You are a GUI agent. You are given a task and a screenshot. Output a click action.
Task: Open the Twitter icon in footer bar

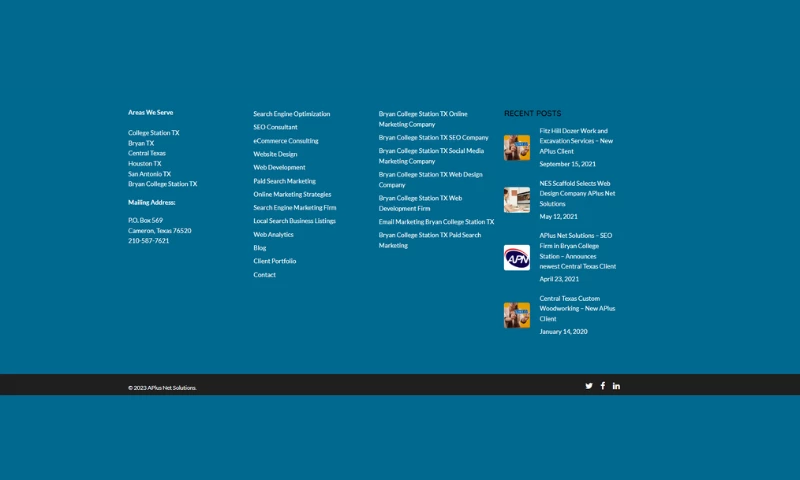[x=589, y=385]
